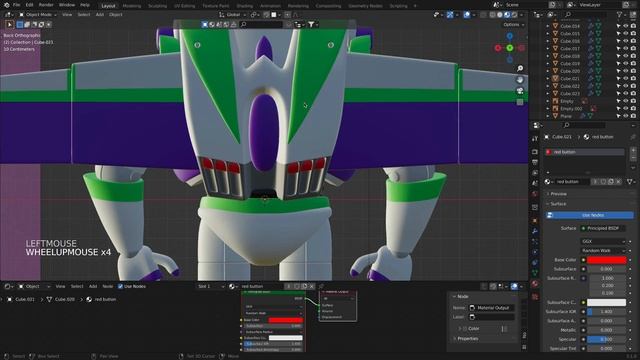
Task: Switch to the Layout workspace tab
Action: (x=108, y=6)
